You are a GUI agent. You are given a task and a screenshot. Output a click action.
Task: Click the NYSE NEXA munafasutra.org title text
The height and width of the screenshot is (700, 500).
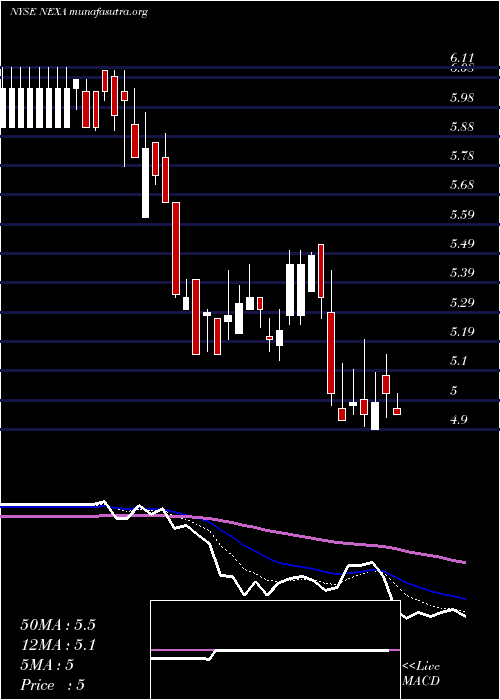[79, 12]
